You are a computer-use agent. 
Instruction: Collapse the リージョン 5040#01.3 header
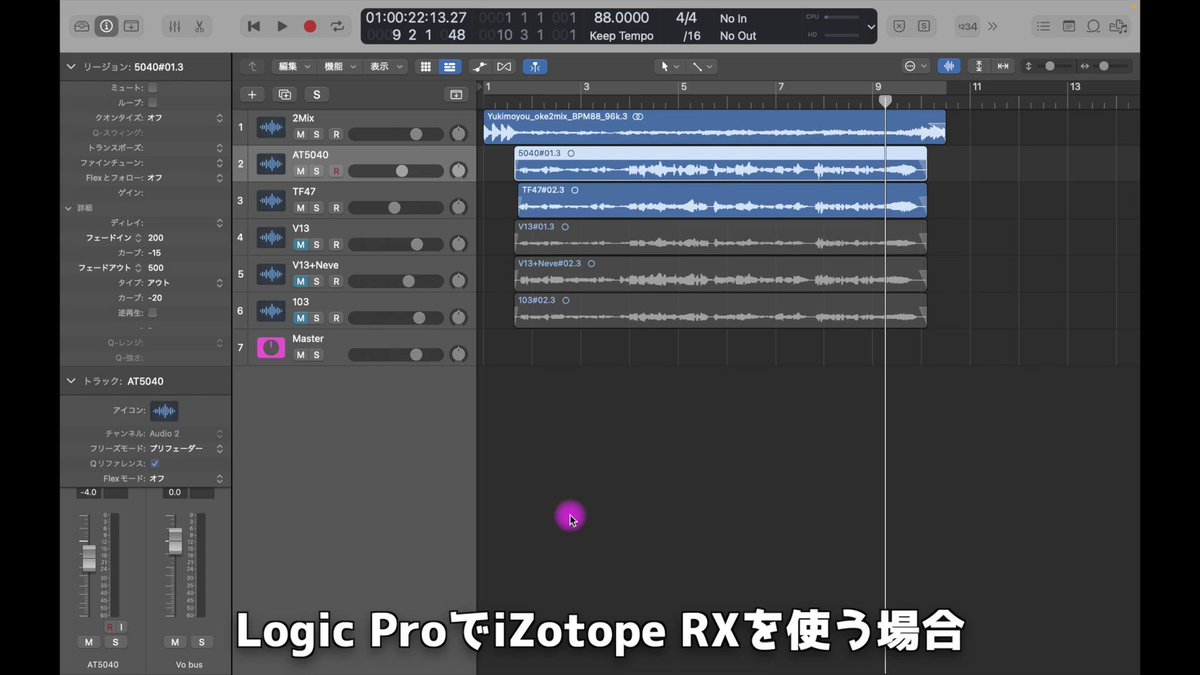coord(71,67)
